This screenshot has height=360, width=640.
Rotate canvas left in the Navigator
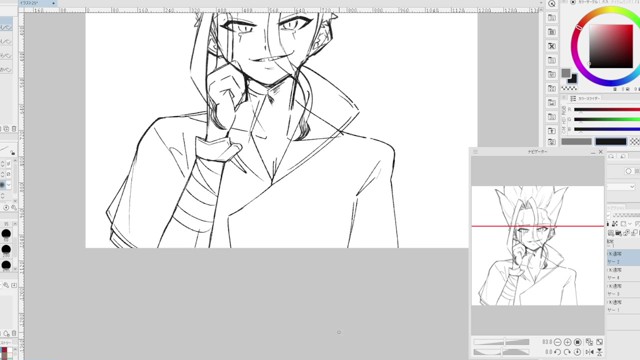click(558, 352)
